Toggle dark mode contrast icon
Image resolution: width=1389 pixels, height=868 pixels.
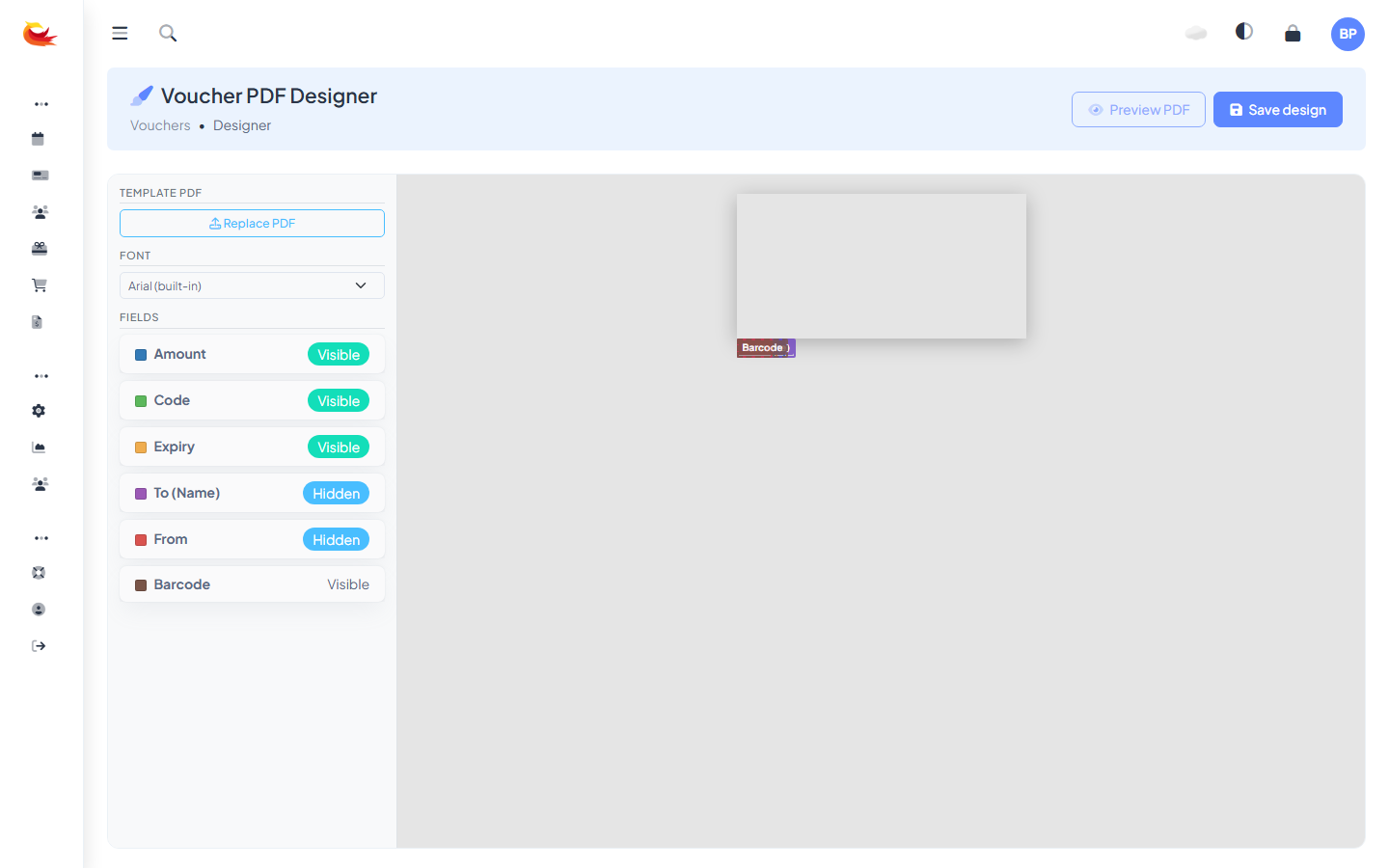tap(1244, 32)
